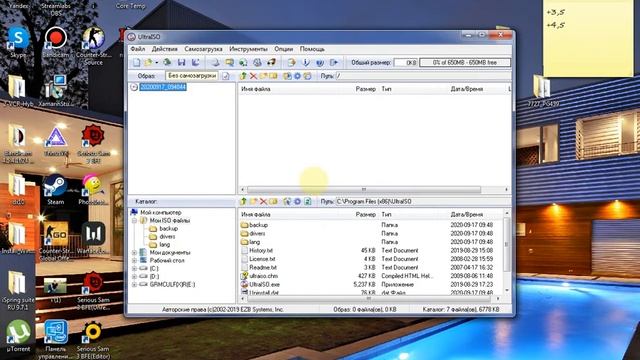Click the Make CD/DVD image toolbar icon

[x=216, y=62]
